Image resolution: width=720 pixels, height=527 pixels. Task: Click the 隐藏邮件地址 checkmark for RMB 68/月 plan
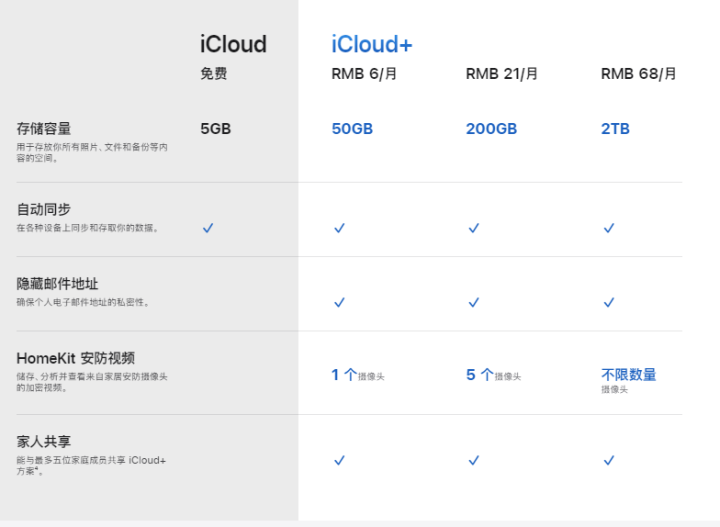point(608,302)
